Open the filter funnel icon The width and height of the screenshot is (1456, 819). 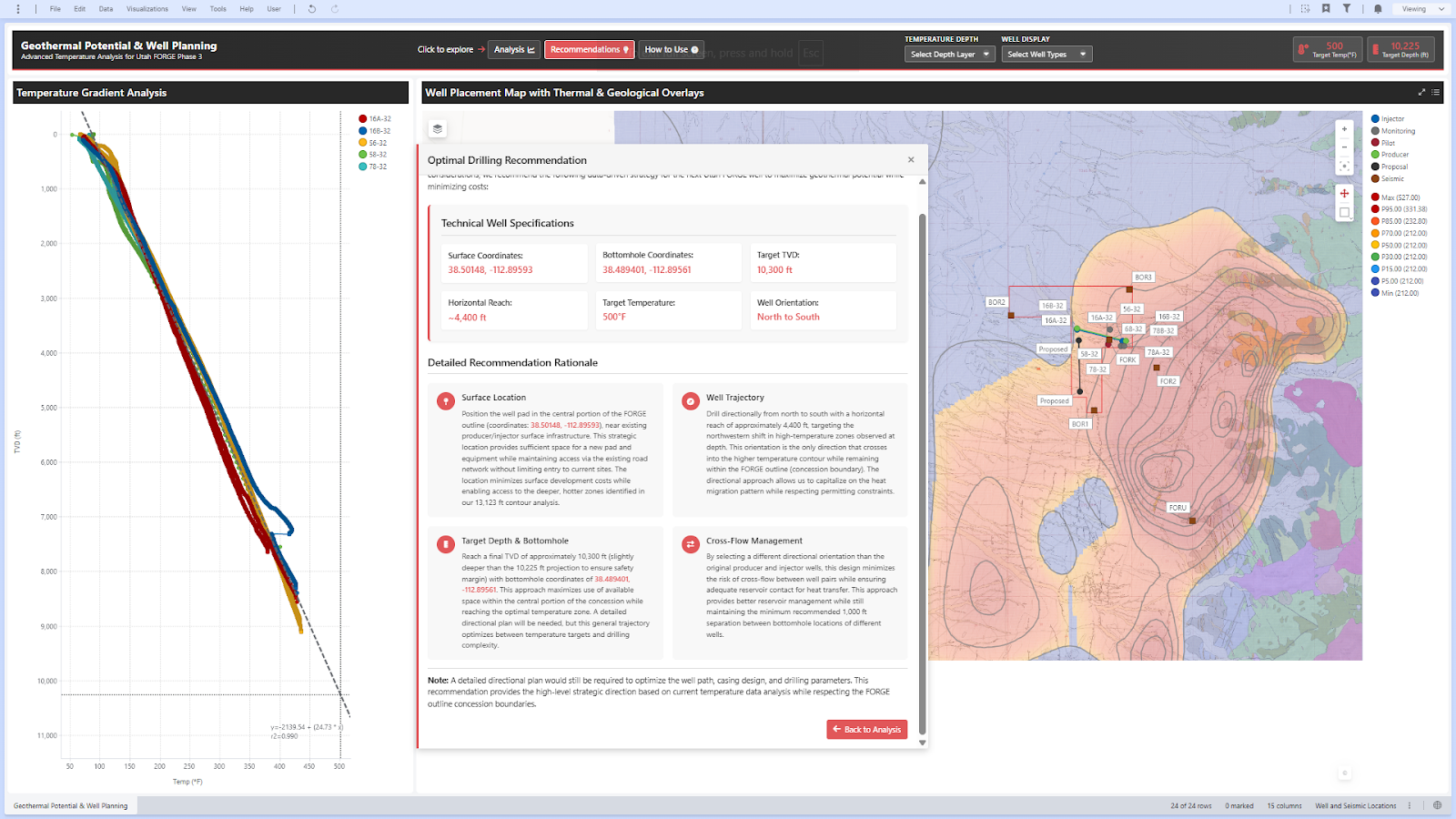pos(1347,9)
